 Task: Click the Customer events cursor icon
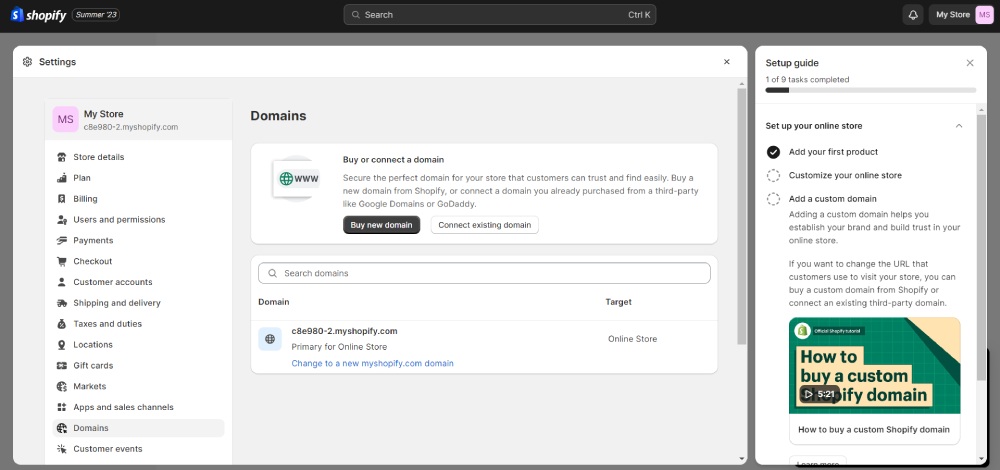point(62,449)
